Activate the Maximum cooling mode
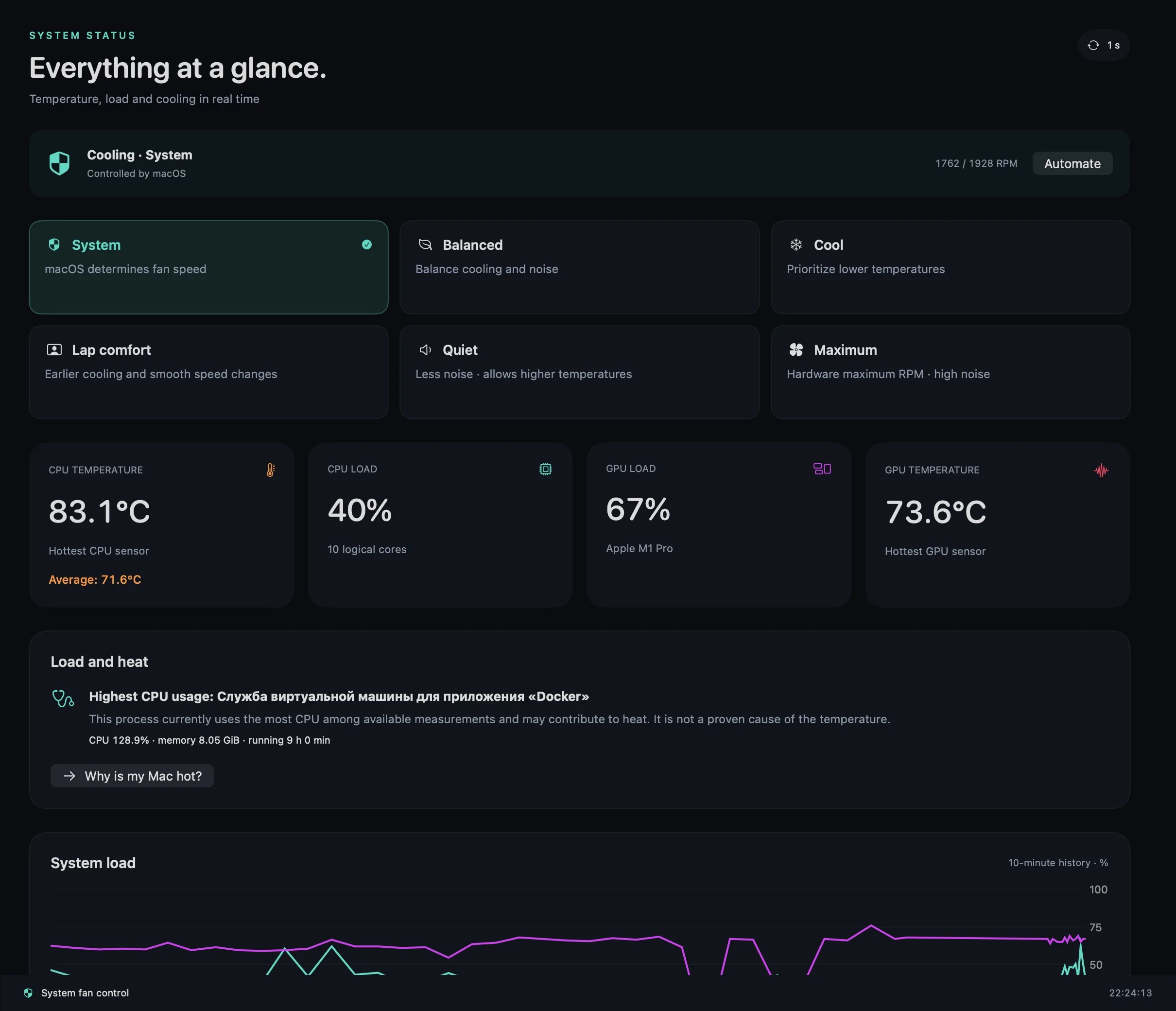The height and width of the screenshot is (1011, 1176). point(951,372)
